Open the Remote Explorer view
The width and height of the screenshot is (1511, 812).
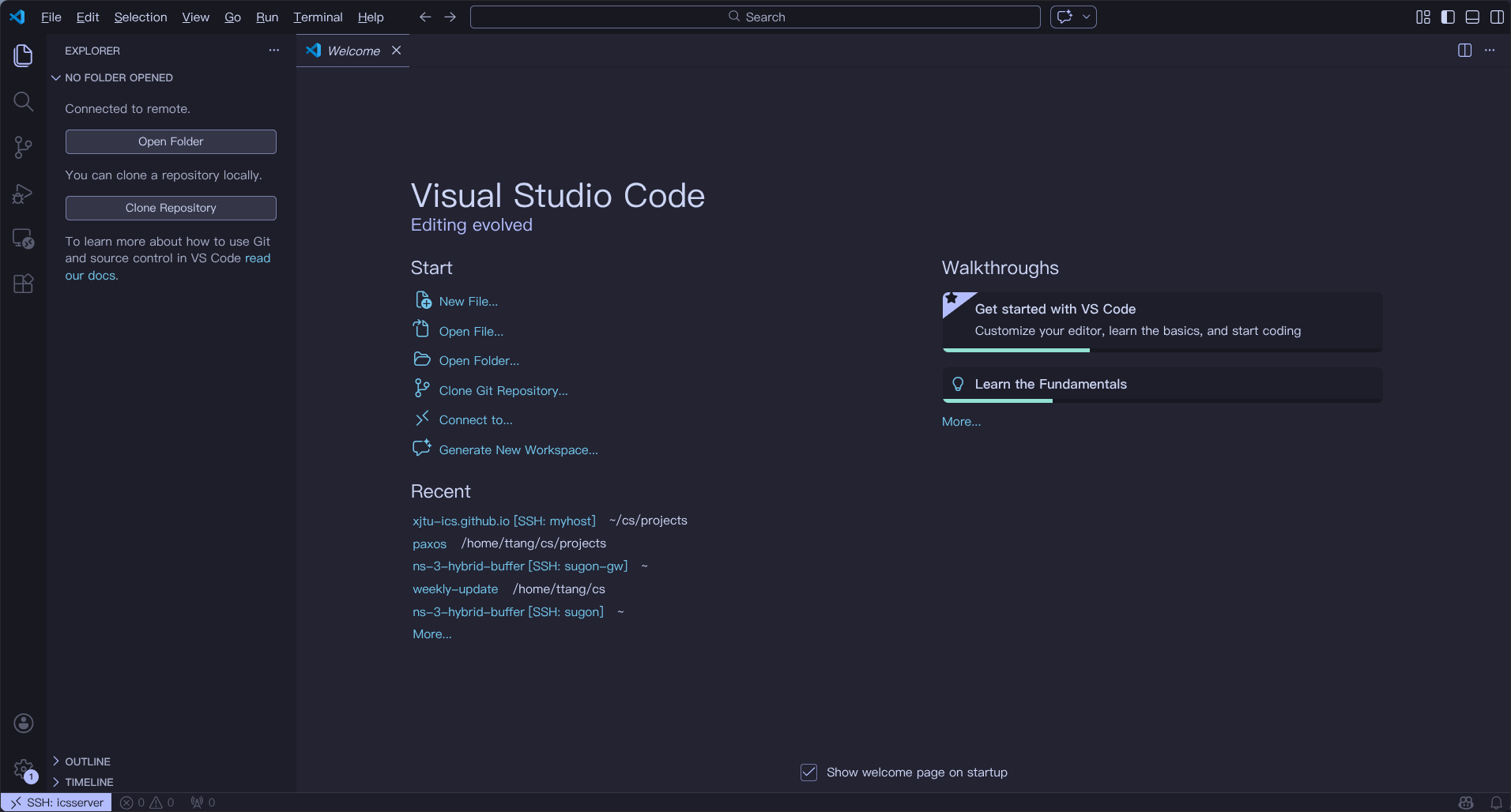click(x=24, y=239)
